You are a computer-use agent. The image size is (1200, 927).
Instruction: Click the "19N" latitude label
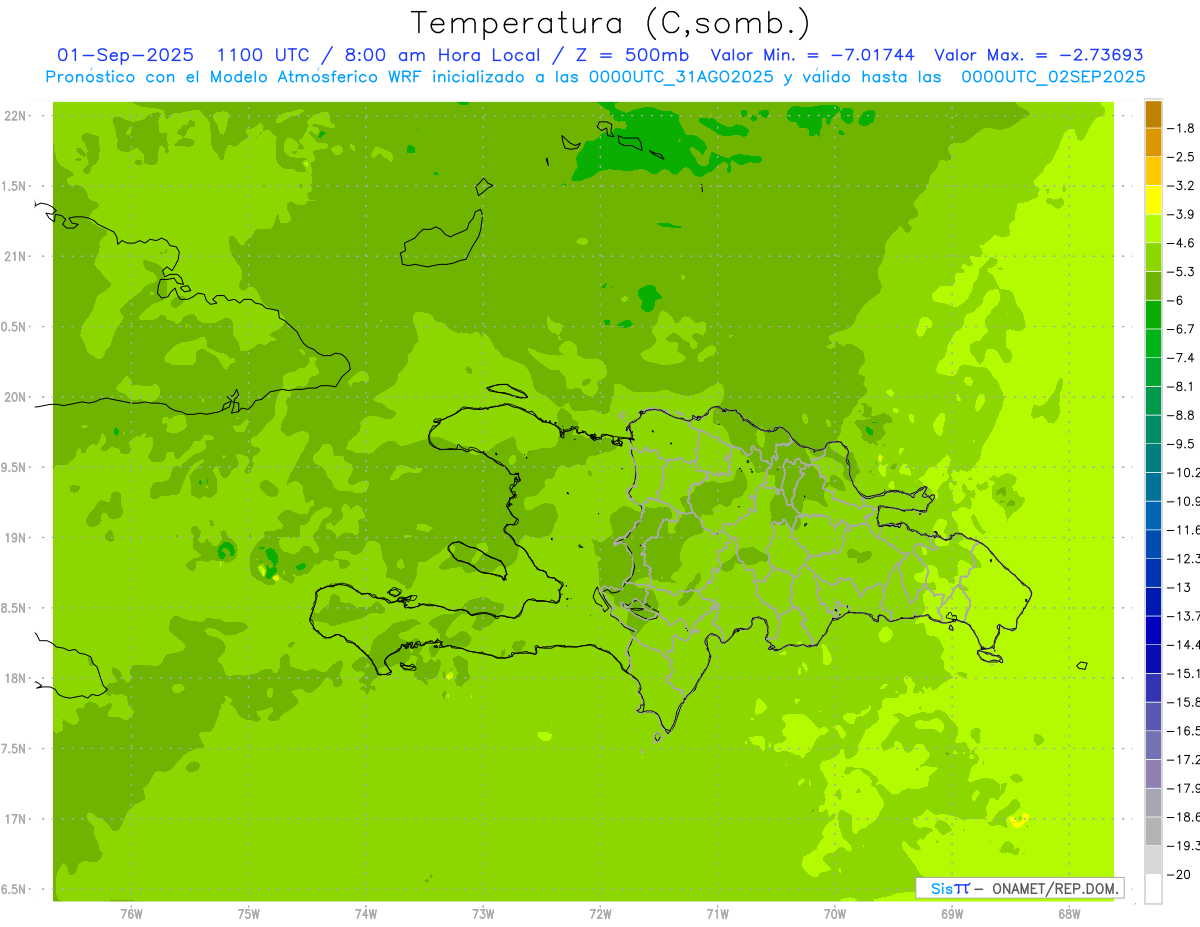click(15, 538)
